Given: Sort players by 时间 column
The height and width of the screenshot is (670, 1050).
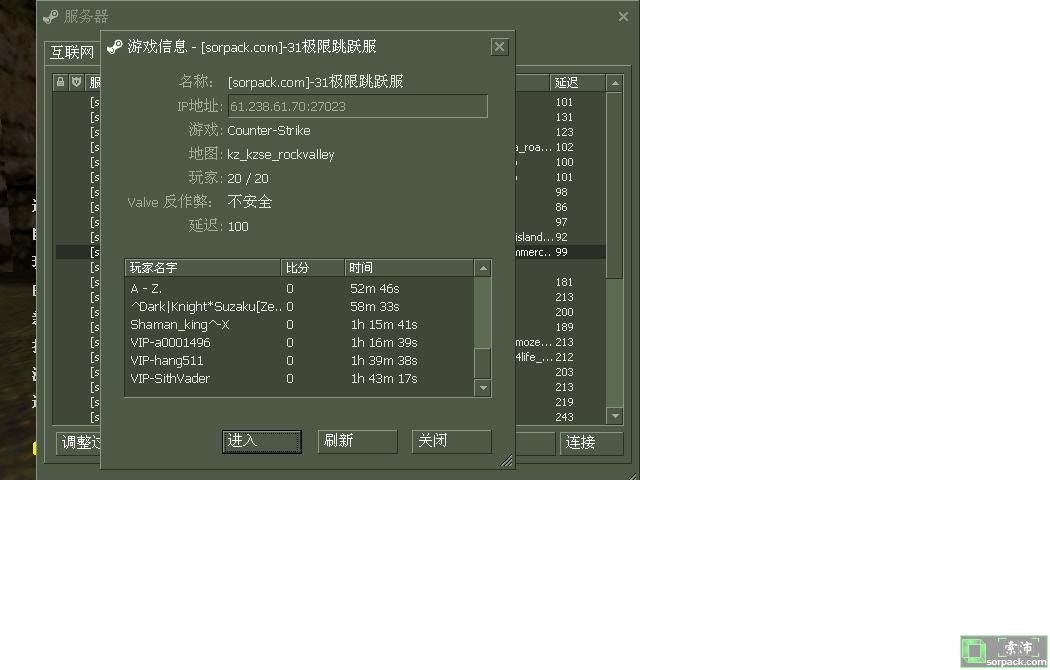Looking at the screenshot, I should [408, 268].
